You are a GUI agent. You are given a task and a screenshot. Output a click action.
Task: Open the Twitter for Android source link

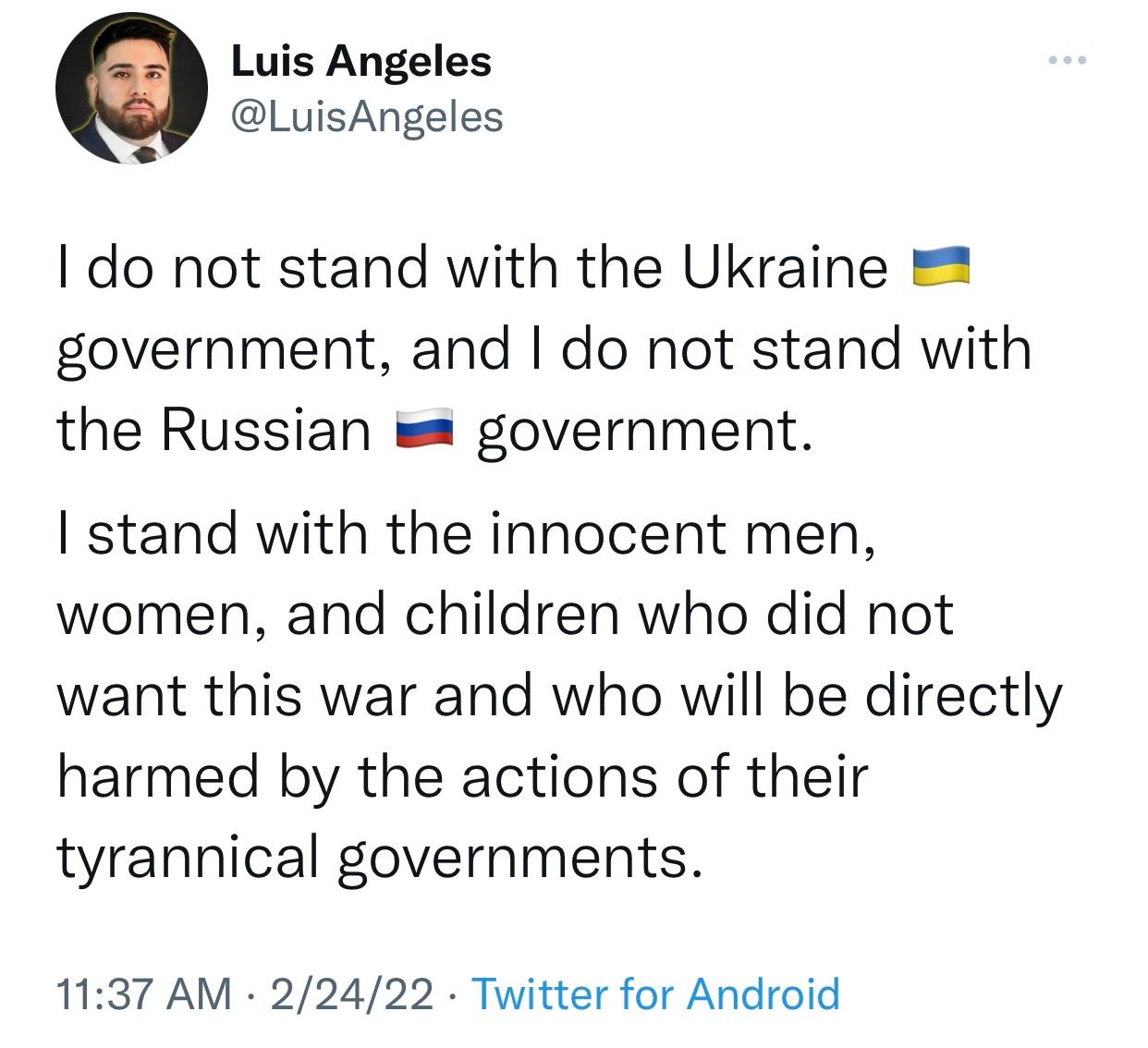click(x=655, y=994)
